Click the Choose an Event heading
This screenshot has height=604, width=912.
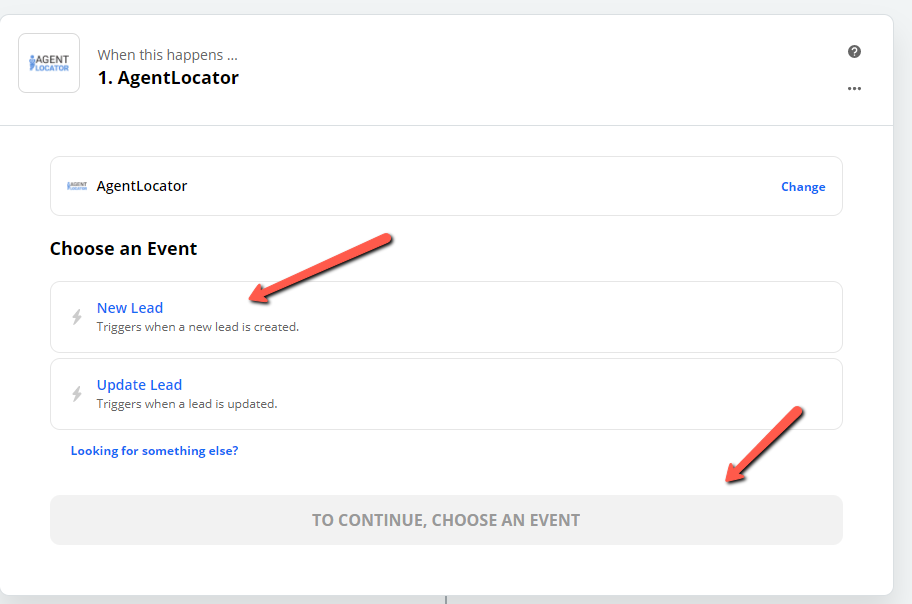point(123,248)
